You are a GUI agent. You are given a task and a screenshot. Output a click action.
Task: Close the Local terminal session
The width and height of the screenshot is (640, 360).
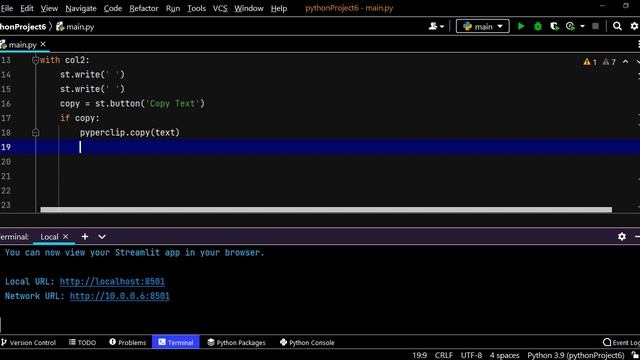pyautogui.click(x=65, y=236)
